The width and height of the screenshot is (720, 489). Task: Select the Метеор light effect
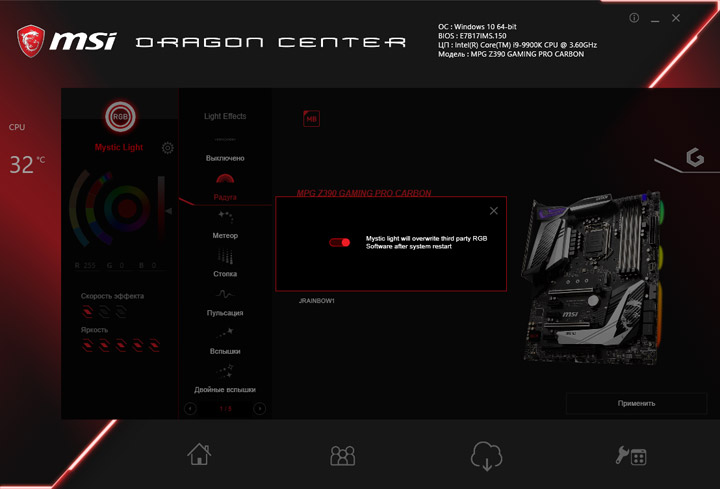pyautogui.click(x=225, y=236)
